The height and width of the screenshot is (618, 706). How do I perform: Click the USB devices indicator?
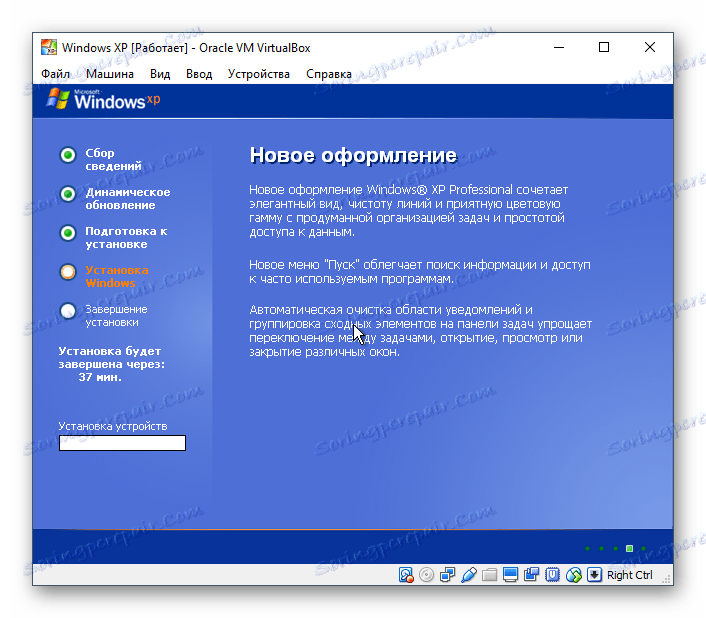tap(468, 575)
